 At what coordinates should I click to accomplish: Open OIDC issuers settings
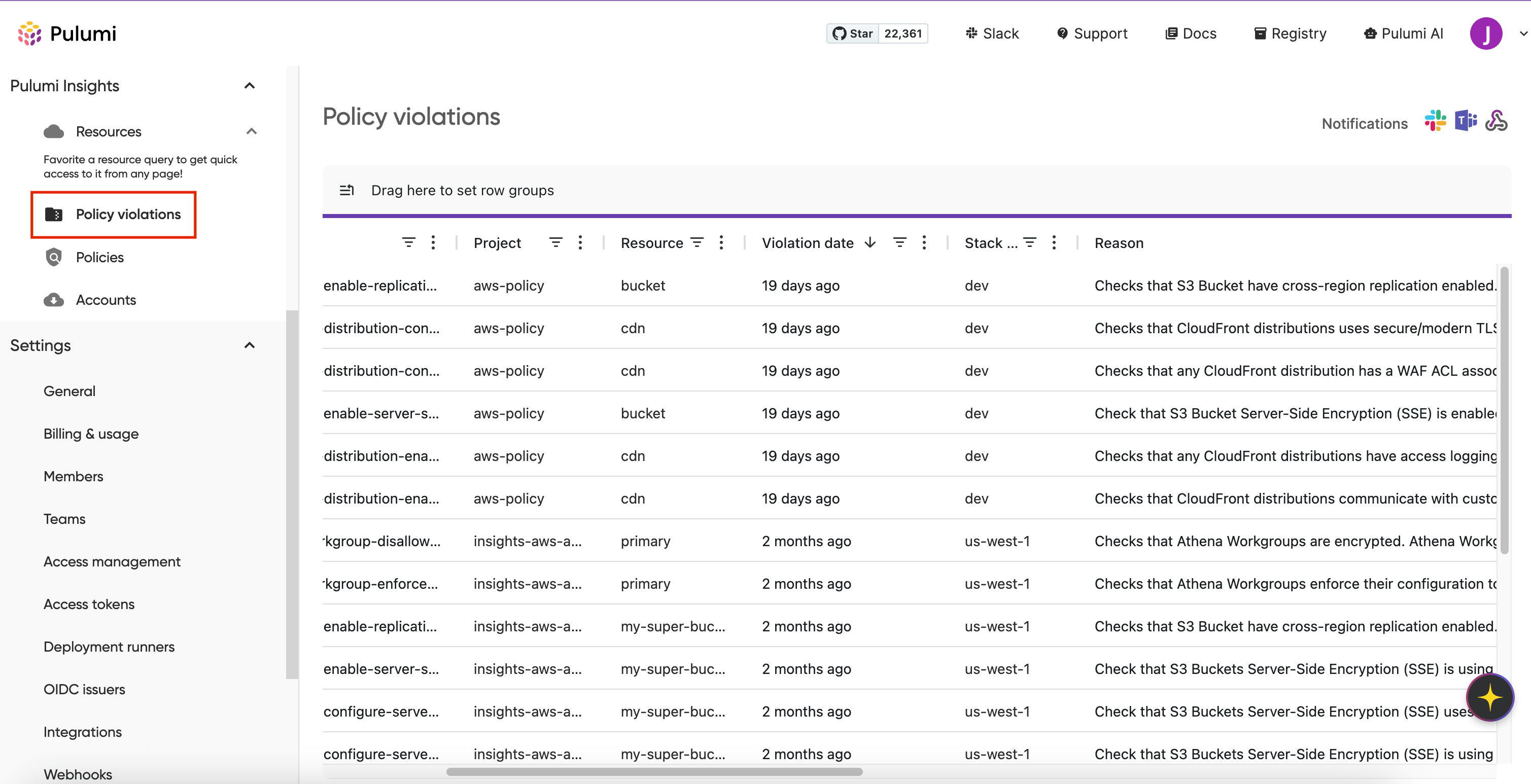point(84,689)
